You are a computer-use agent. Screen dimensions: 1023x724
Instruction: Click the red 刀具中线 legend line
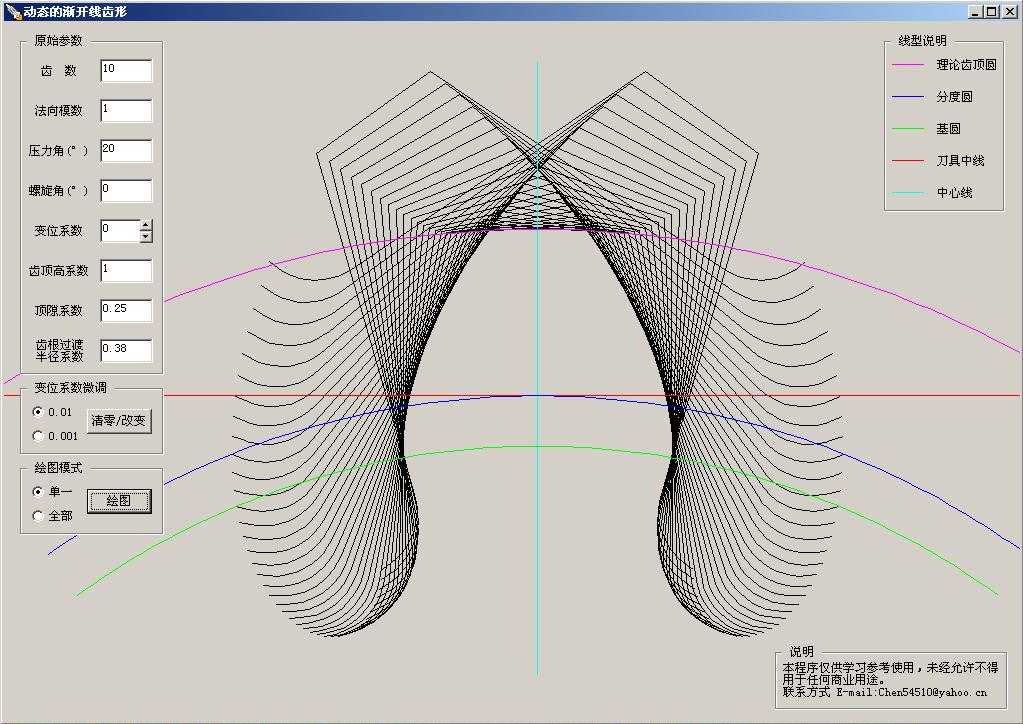point(908,160)
